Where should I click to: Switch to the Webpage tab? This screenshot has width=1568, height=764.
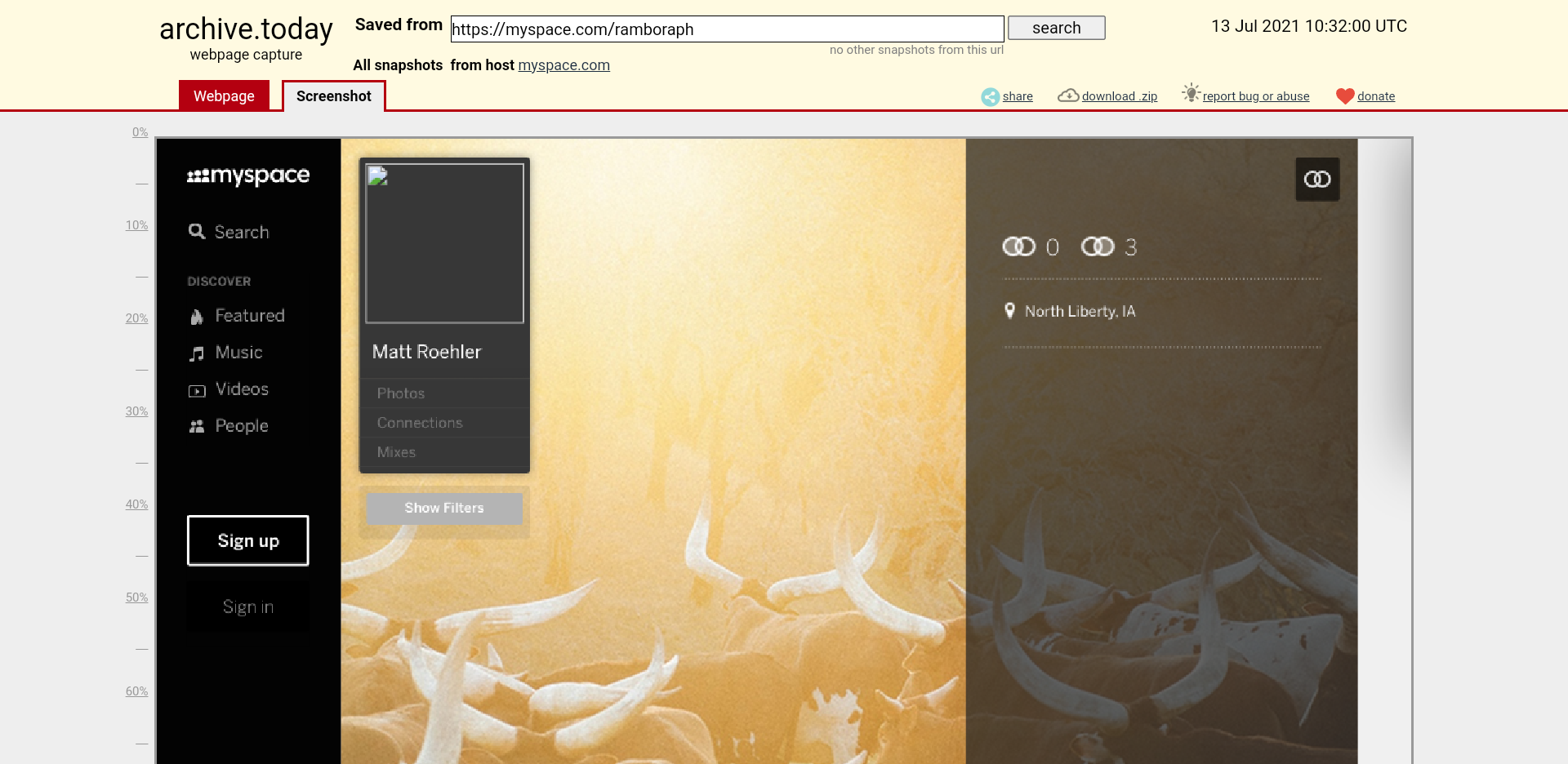pos(224,95)
